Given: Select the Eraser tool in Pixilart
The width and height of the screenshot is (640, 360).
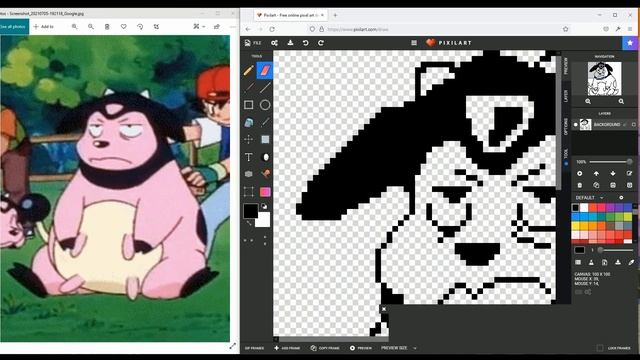Looking at the screenshot, I should [x=265, y=71].
